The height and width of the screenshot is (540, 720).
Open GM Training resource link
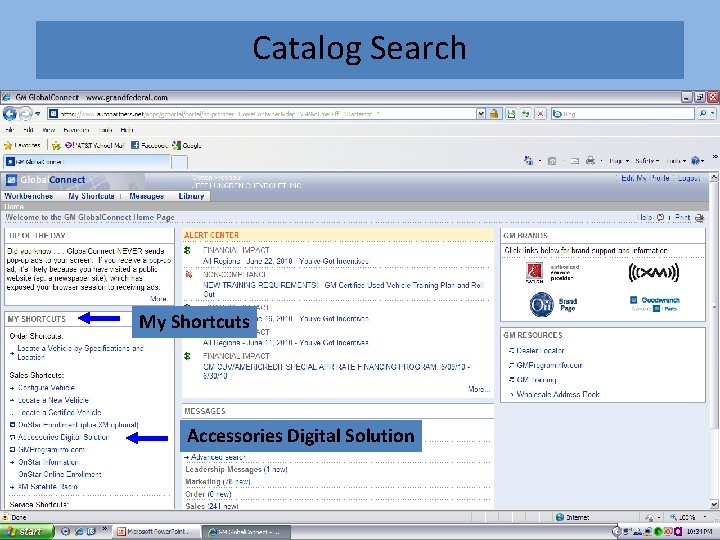(x=536, y=380)
